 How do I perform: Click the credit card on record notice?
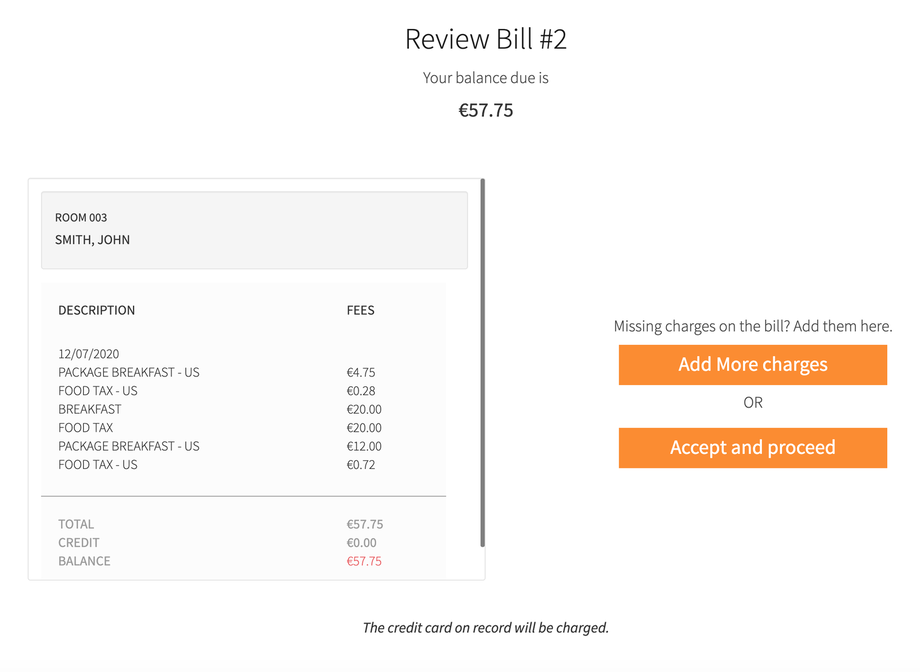(486, 628)
